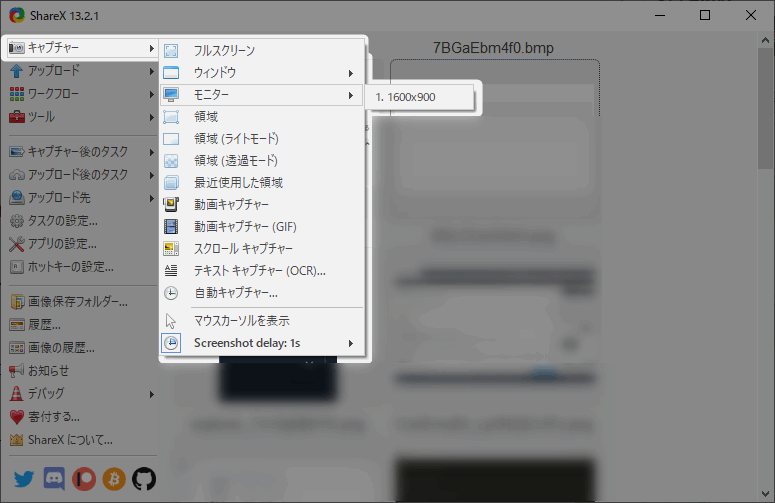Image resolution: width=775 pixels, height=503 pixels.
Task: Expand the Tools (ツール) menu arrow
Action: click(x=151, y=118)
